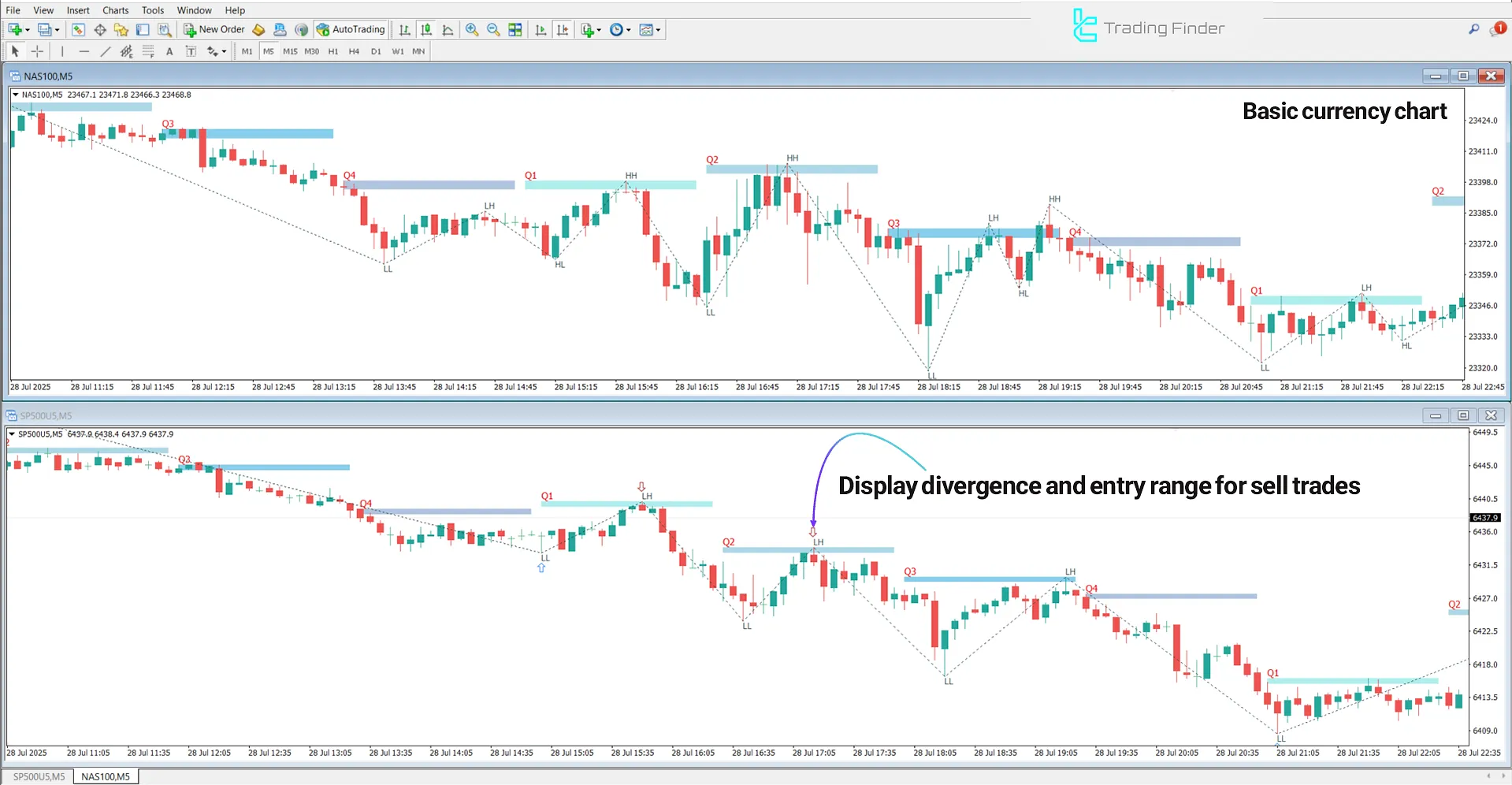Tile the chart windows
The height and width of the screenshot is (785, 1512).
coord(515,29)
